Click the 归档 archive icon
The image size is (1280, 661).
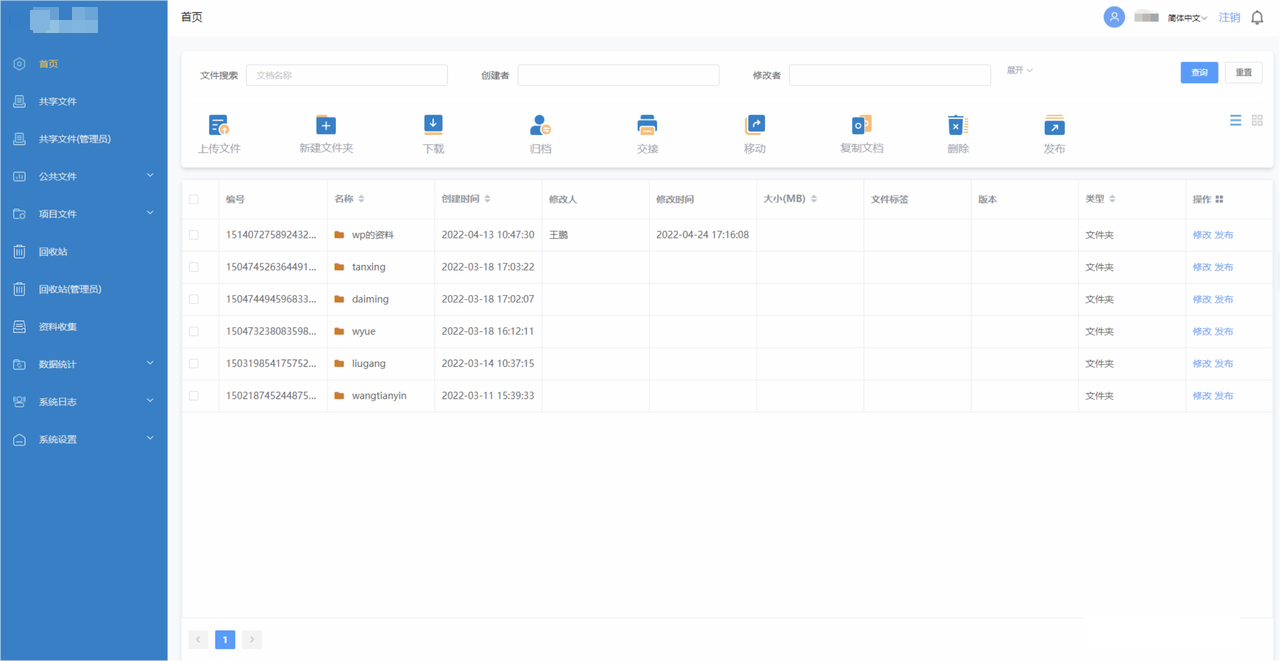540,125
